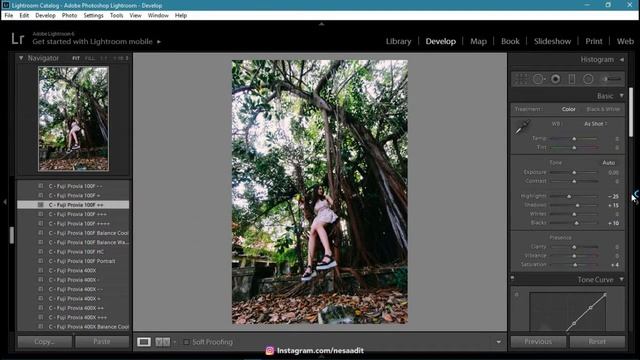This screenshot has width=640, height=360.
Task: Click the Exposure slider handle
Action: click(x=574, y=173)
